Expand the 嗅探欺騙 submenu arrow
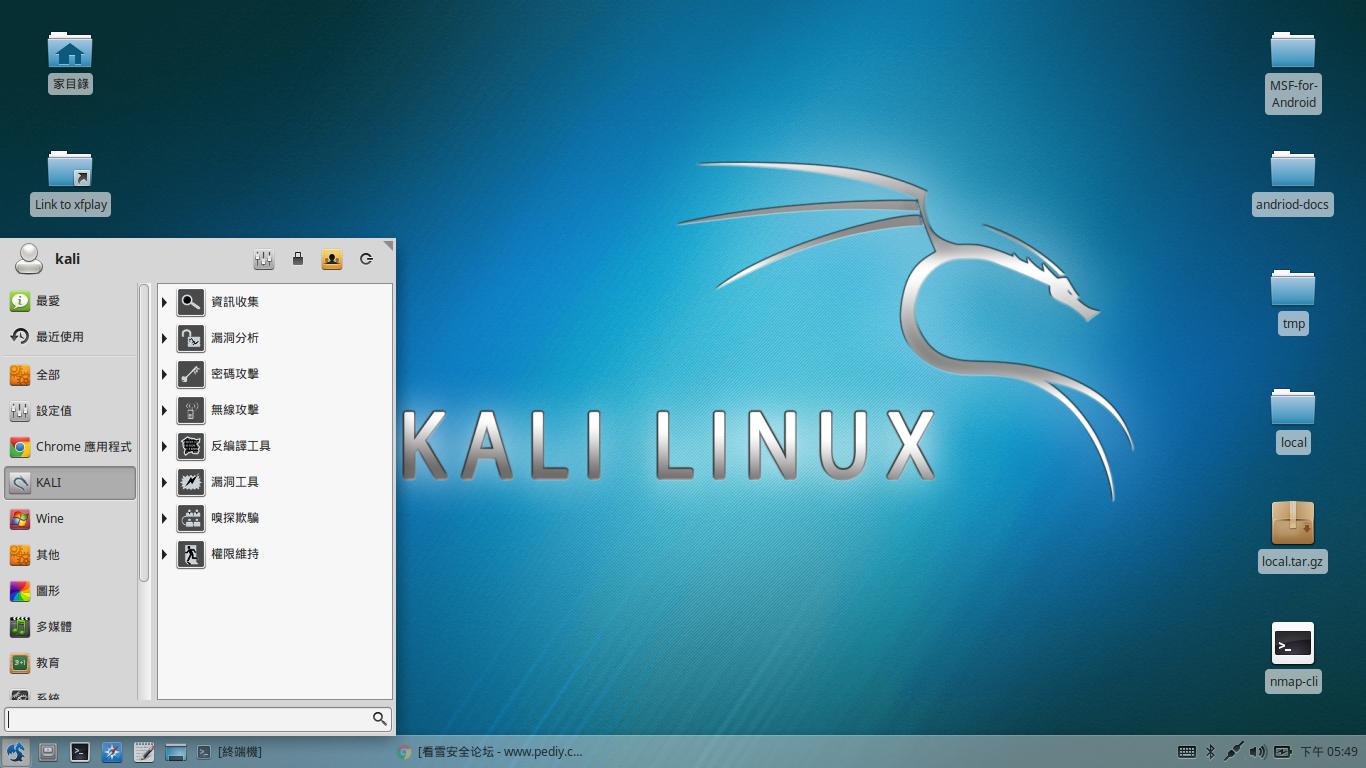 [165, 518]
